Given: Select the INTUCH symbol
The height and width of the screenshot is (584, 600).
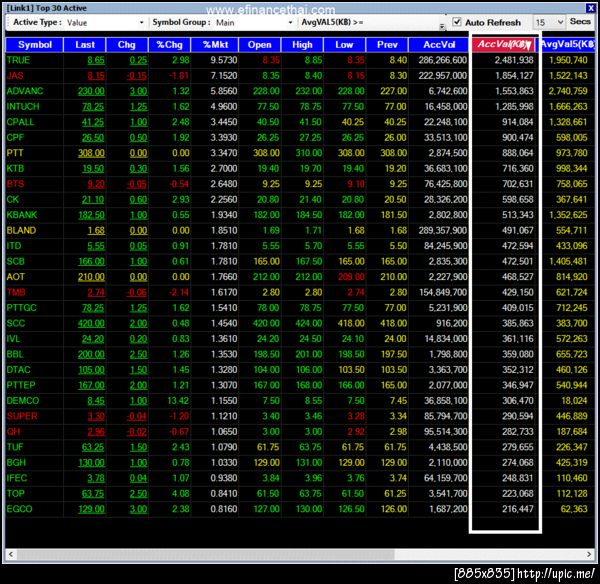Looking at the screenshot, I should pyautogui.click(x=23, y=106).
